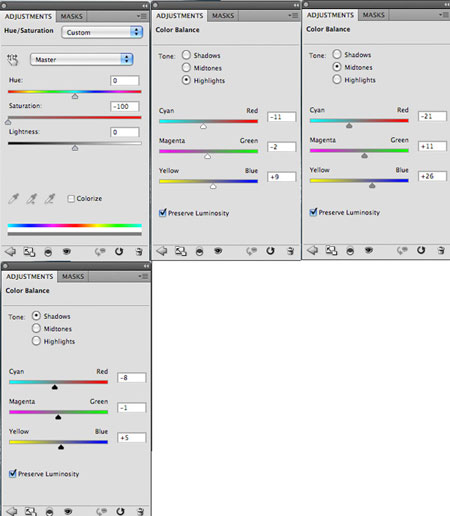The image size is (450, 516).
Task: Clip Highlights Color Balance adjustment to layer
Action: click(199, 251)
